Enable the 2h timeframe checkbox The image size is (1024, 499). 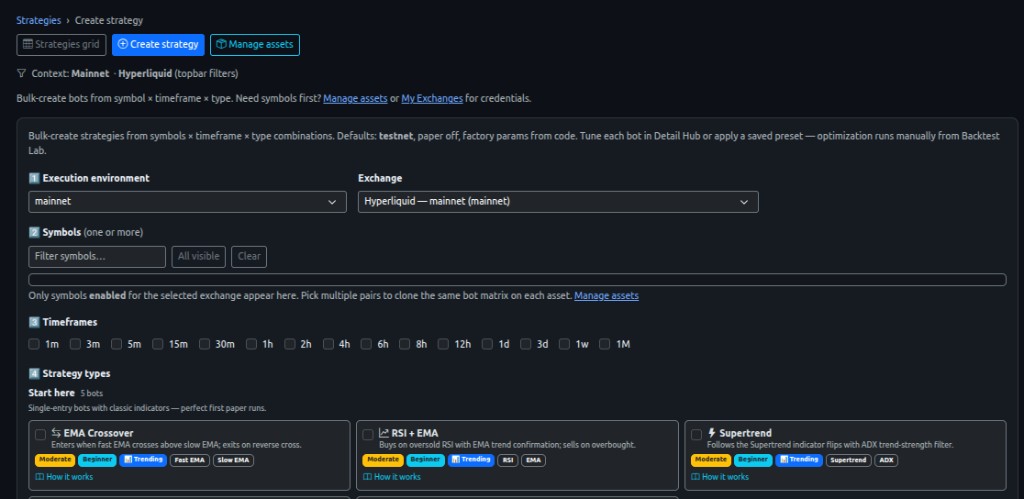(x=290, y=344)
